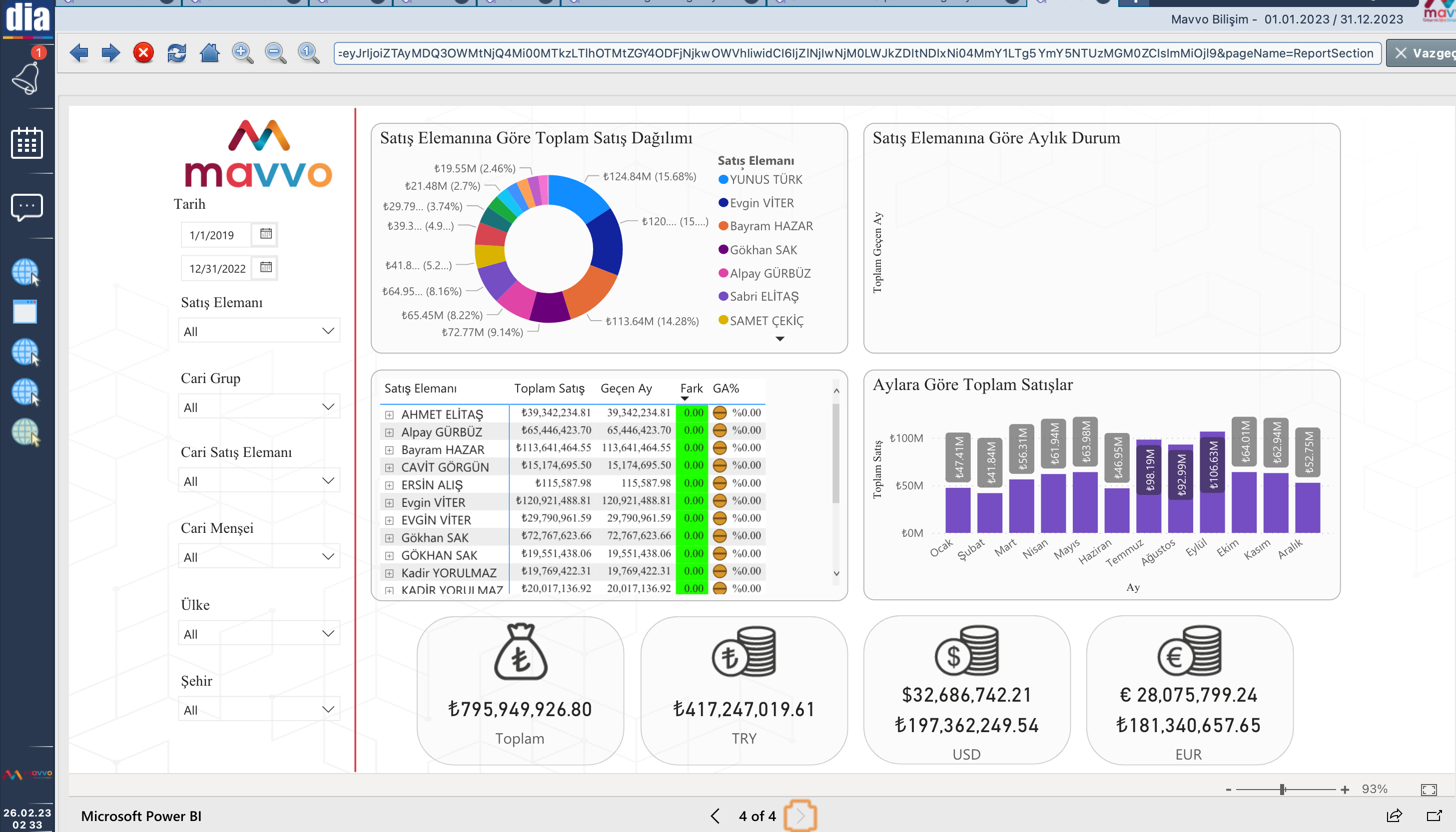This screenshot has width=1456, height=832.
Task: Open the last faded globe shortcut
Action: (25, 432)
